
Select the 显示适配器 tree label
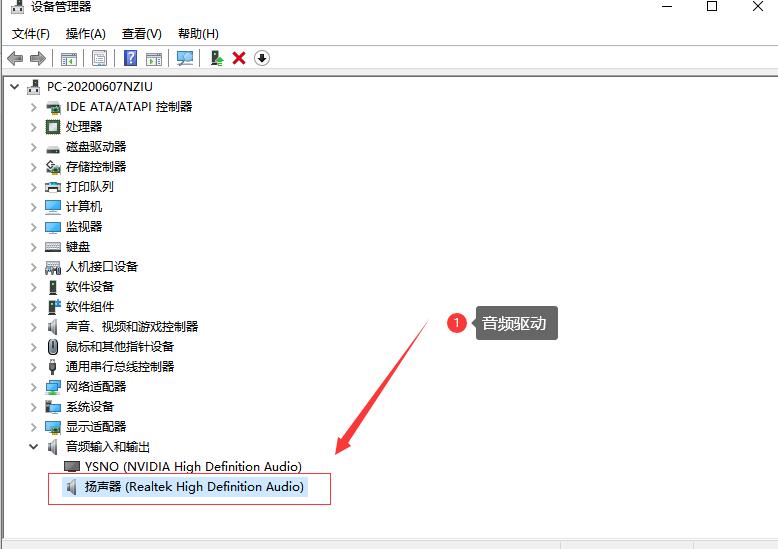point(96,426)
